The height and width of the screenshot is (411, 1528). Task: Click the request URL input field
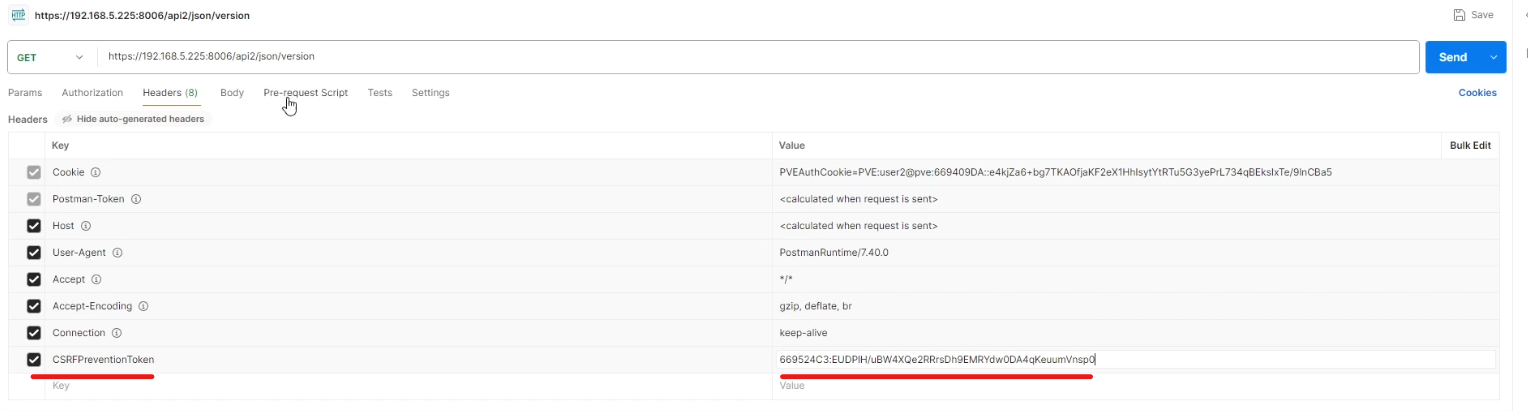click(x=758, y=57)
